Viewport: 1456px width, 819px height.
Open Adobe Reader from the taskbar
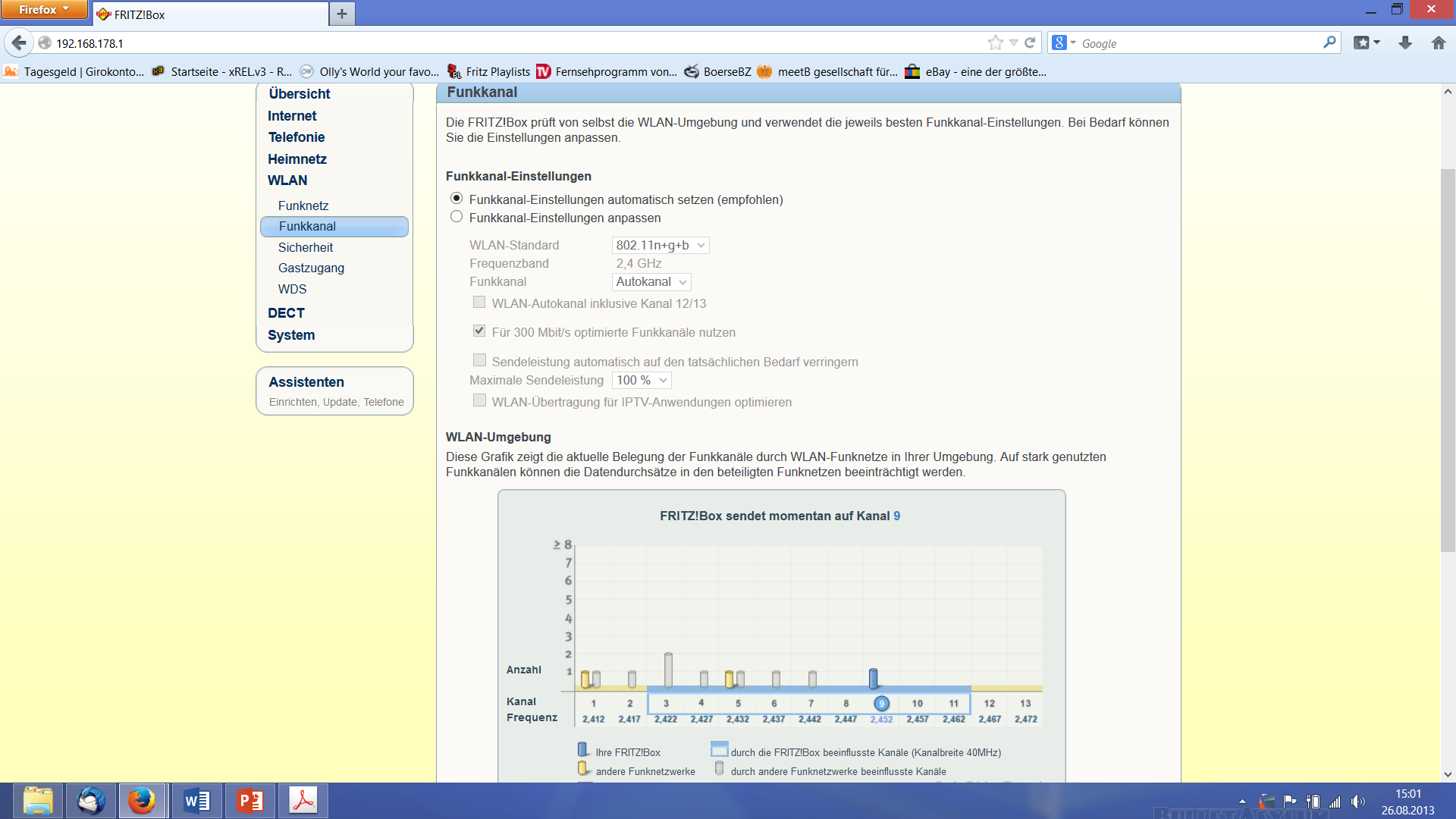303,801
